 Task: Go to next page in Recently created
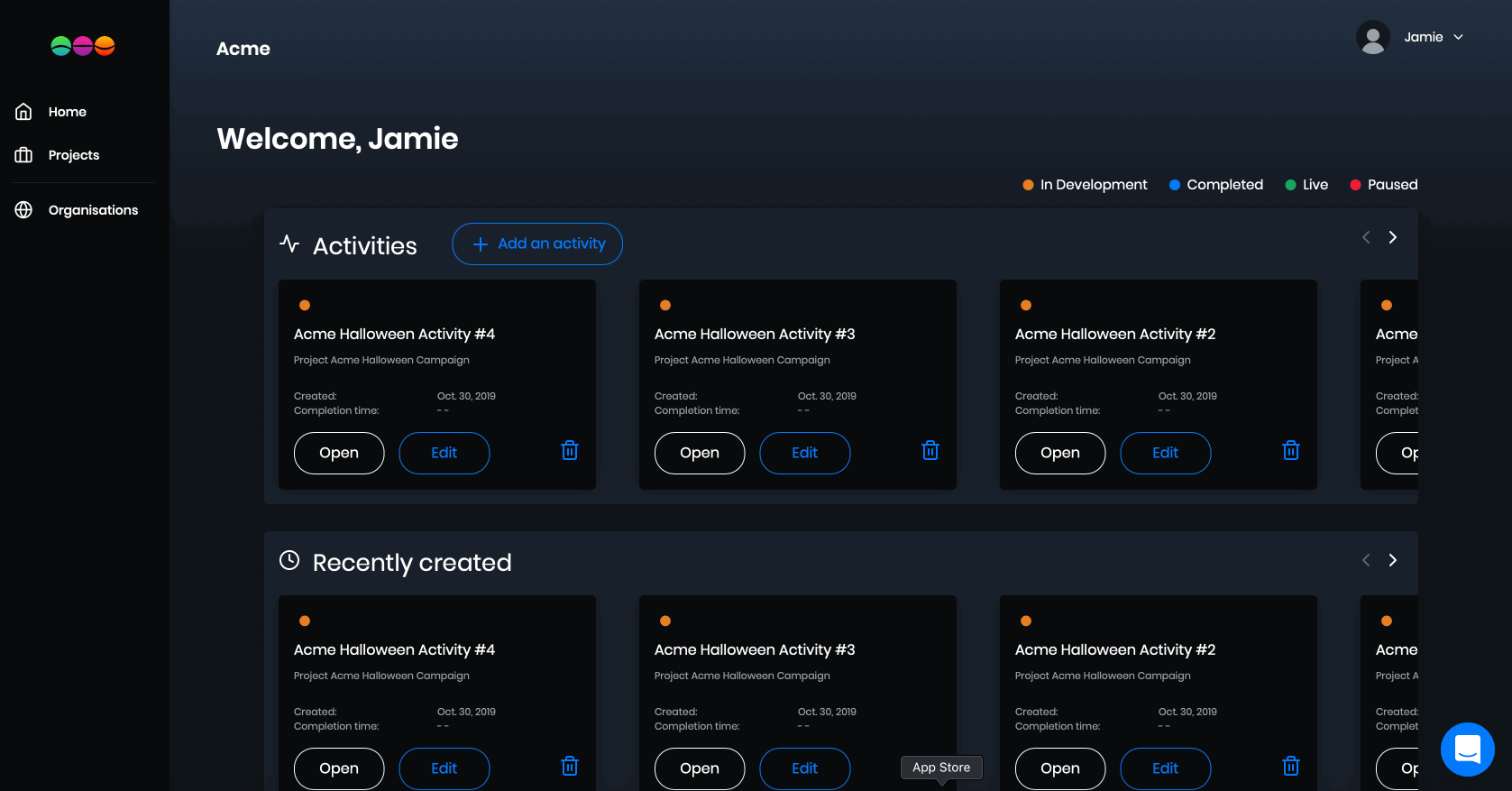(1393, 560)
